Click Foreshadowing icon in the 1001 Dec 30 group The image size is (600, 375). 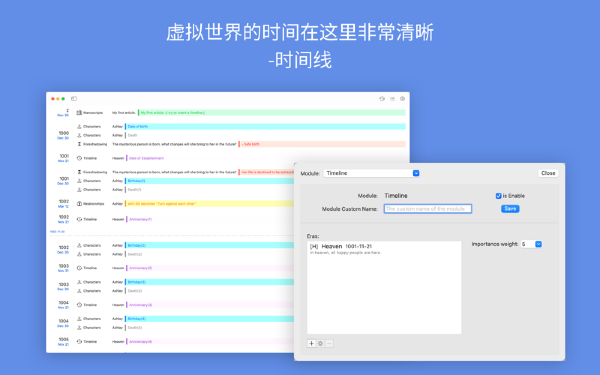(79, 172)
